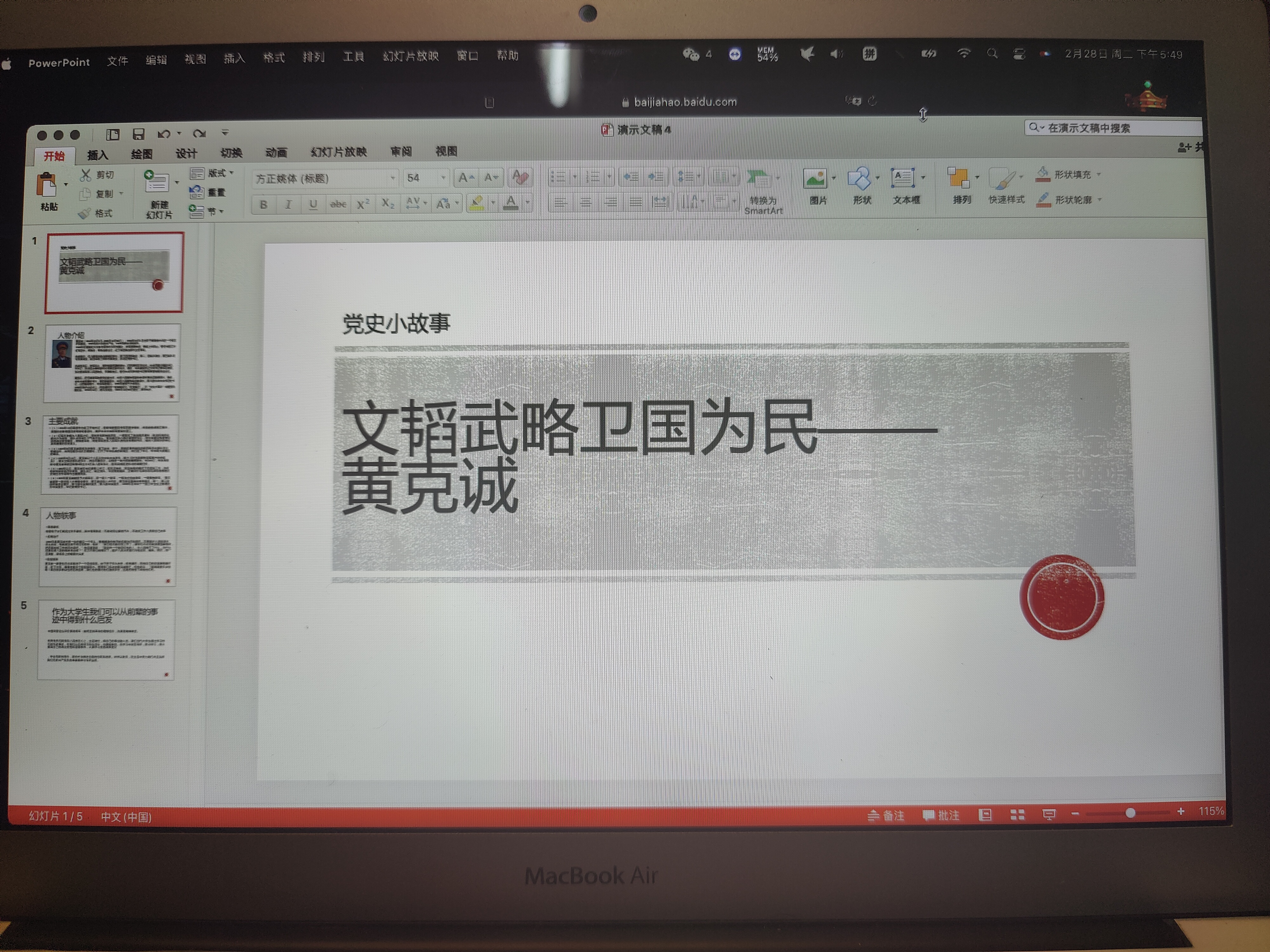Open the Design (设计) ribbon tab
The image size is (1270, 952).
pos(186,153)
